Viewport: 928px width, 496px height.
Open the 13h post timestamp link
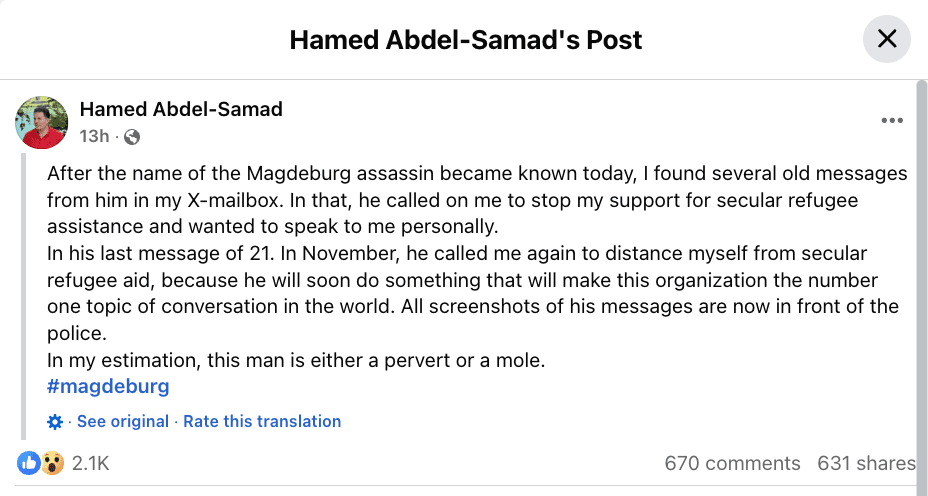[94, 137]
